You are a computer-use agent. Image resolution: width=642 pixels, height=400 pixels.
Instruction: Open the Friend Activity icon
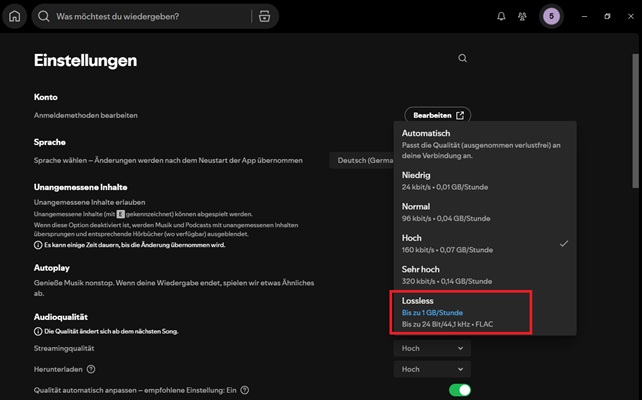click(x=522, y=16)
